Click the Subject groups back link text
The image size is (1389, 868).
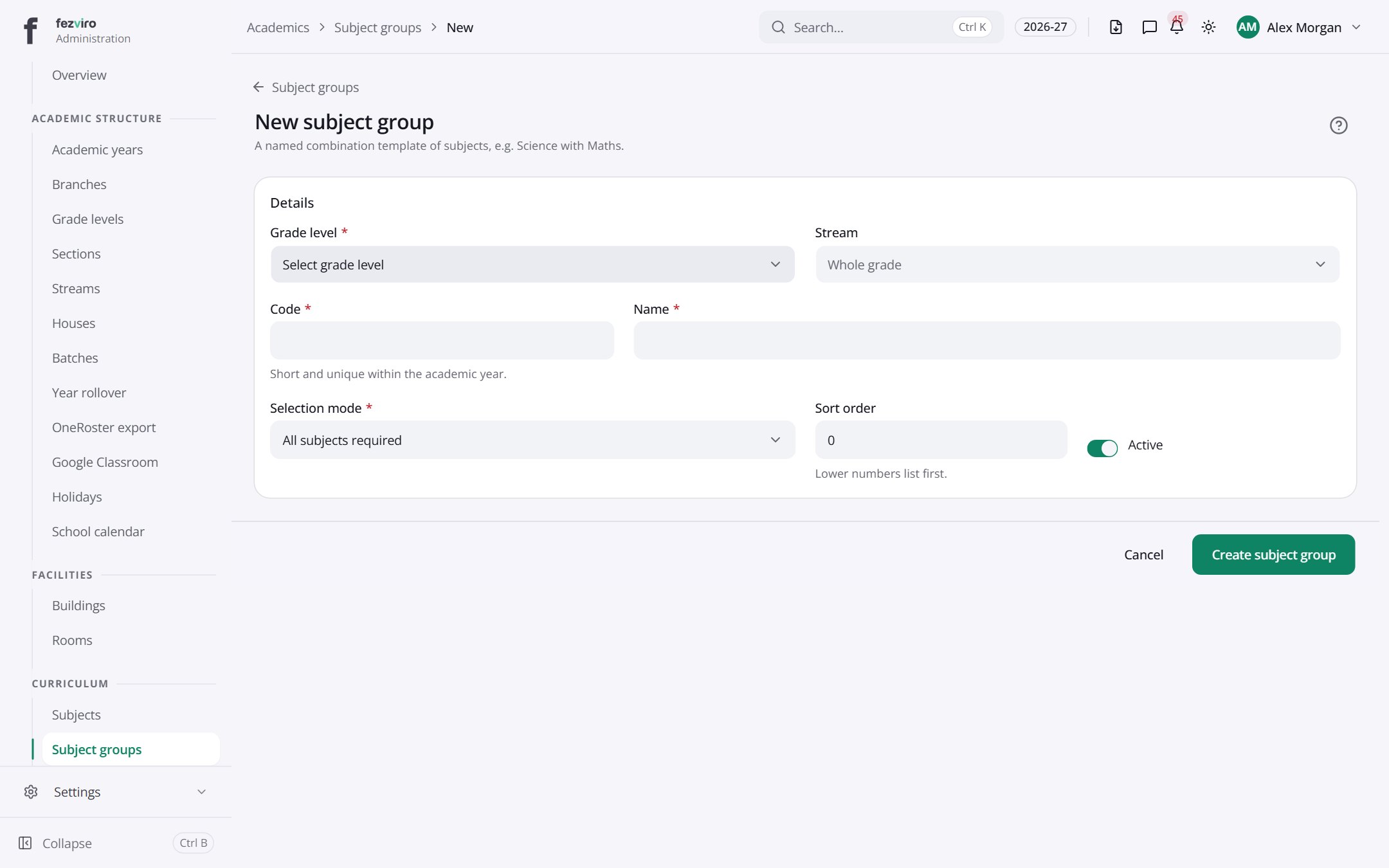pyautogui.click(x=315, y=87)
